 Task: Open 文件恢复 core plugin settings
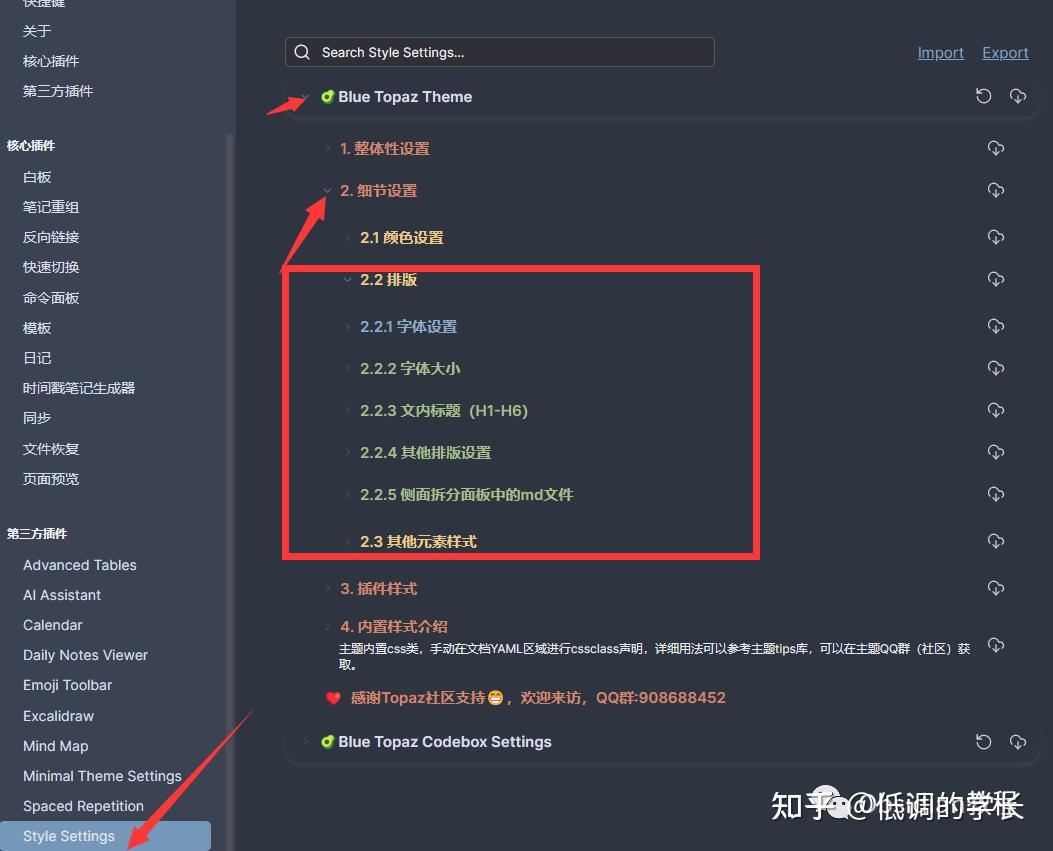pos(51,449)
